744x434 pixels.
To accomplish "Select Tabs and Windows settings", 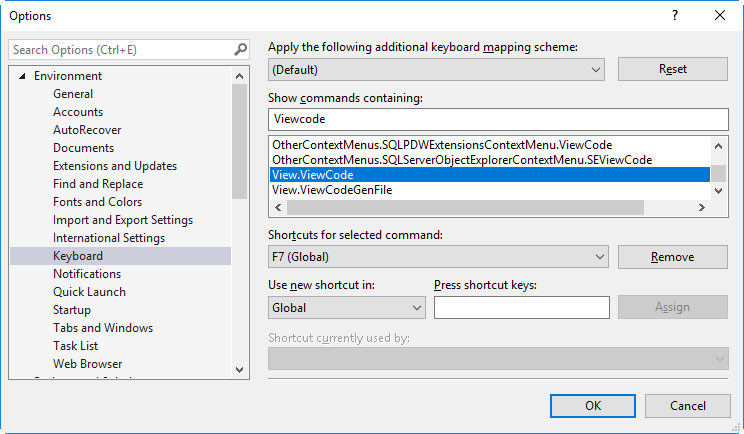I will [103, 328].
